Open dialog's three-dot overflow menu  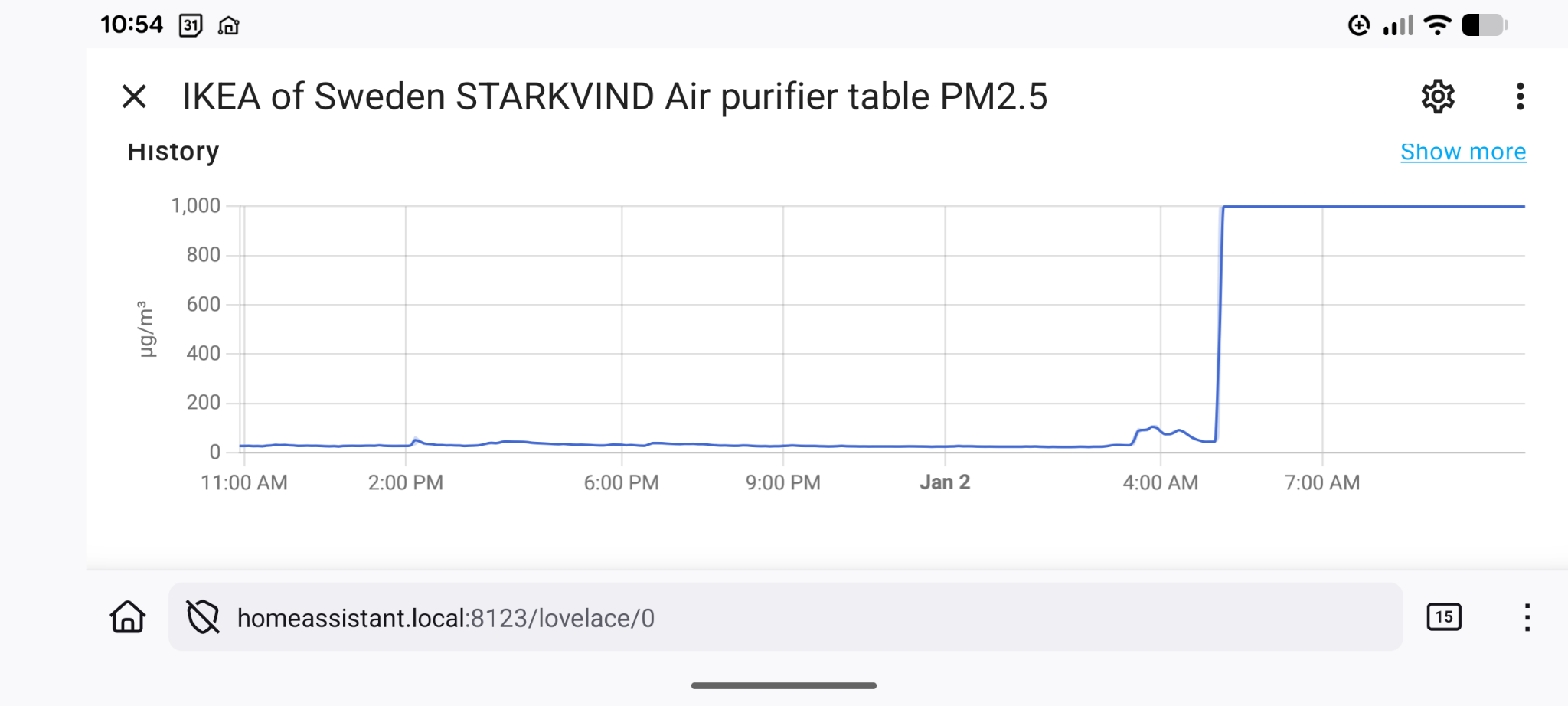(x=1520, y=96)
